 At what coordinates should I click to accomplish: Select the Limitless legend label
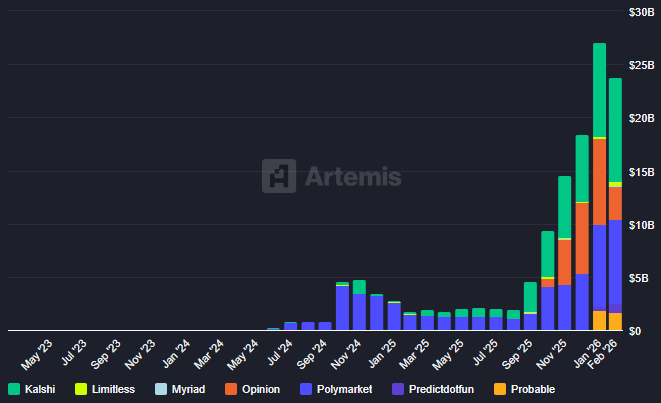tap(113, 389)
